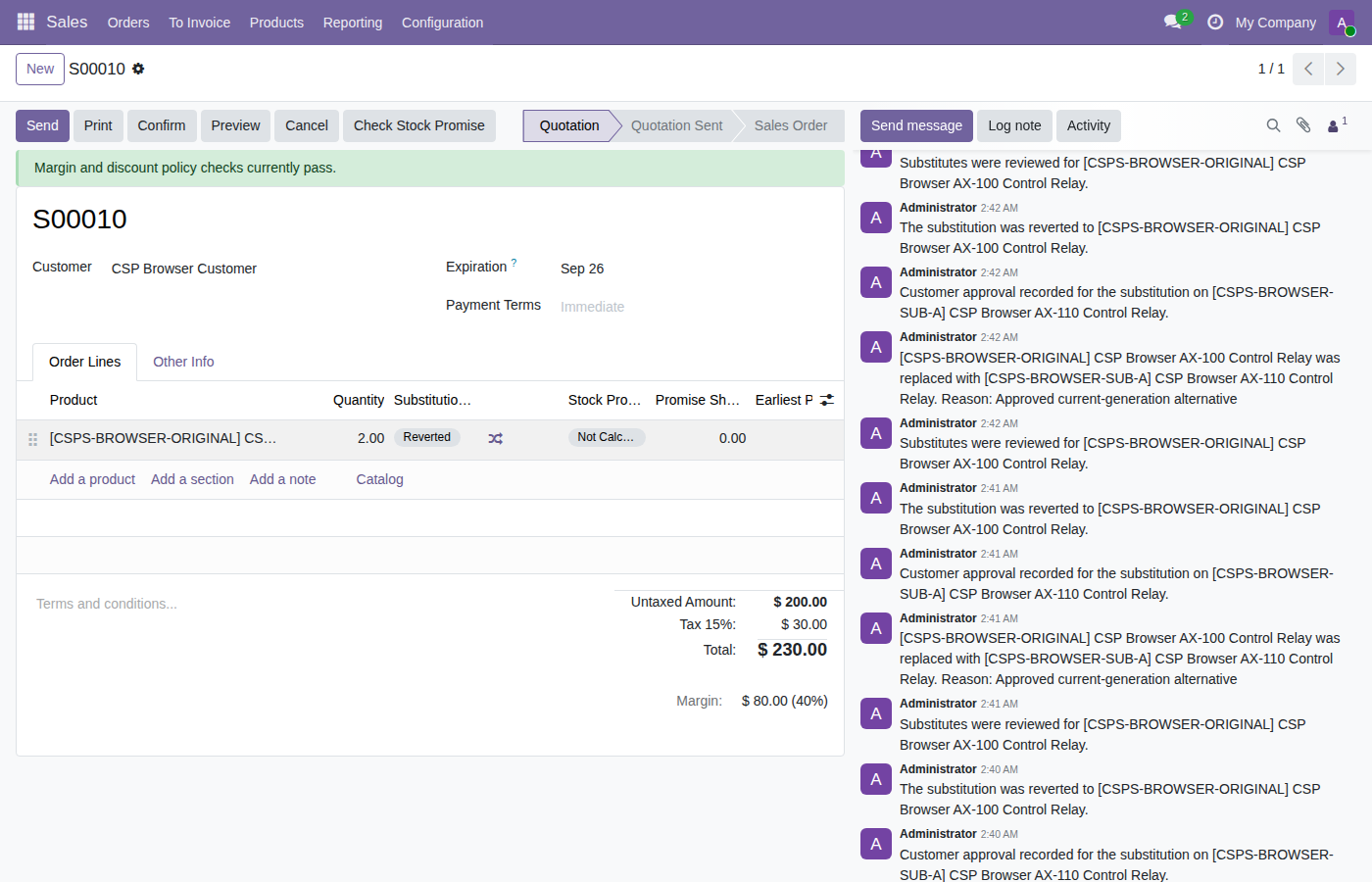Open the Log note composer

pos(1014,125)
